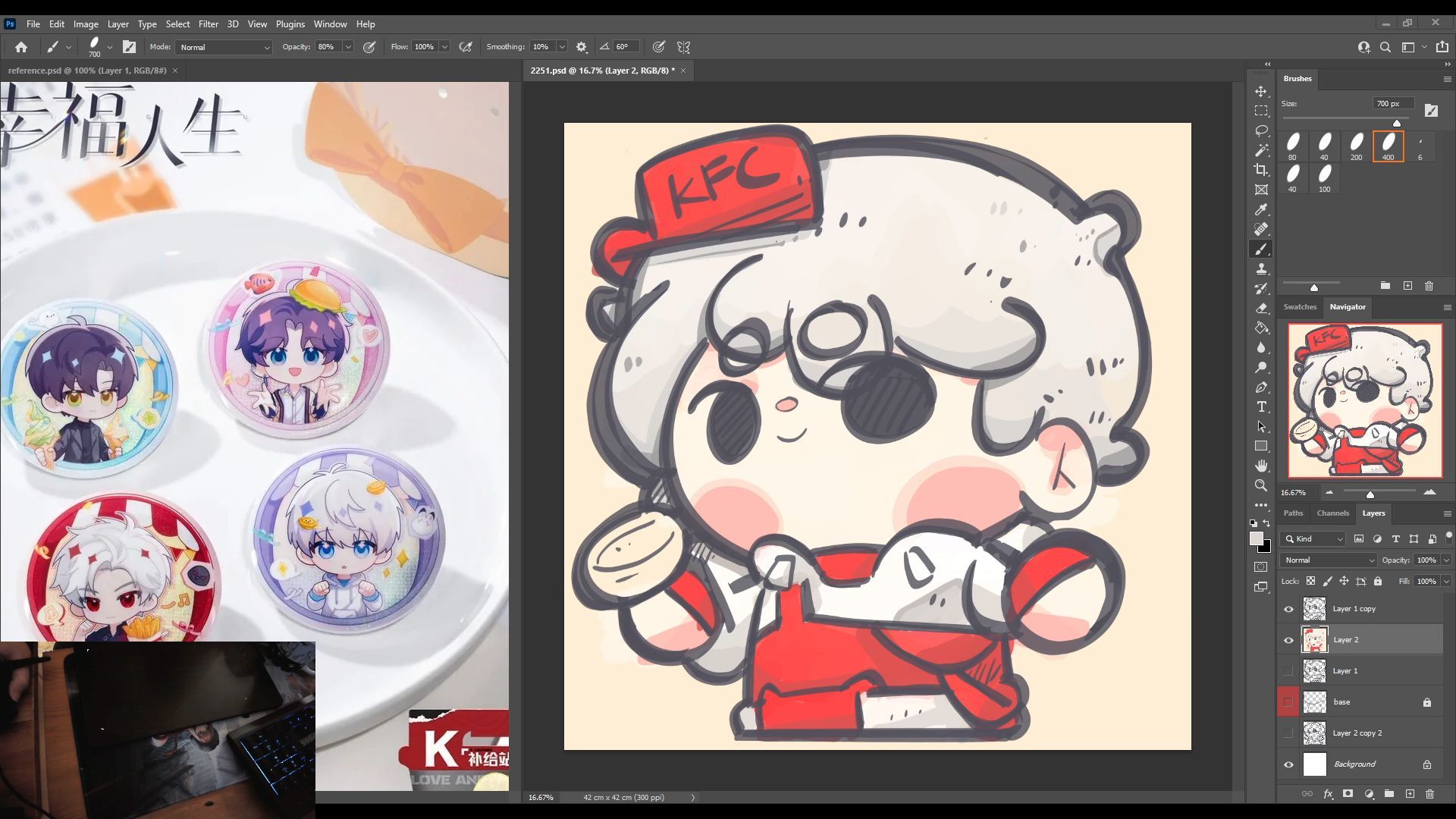
Task: Select the Move tool
Action: 1261,91
